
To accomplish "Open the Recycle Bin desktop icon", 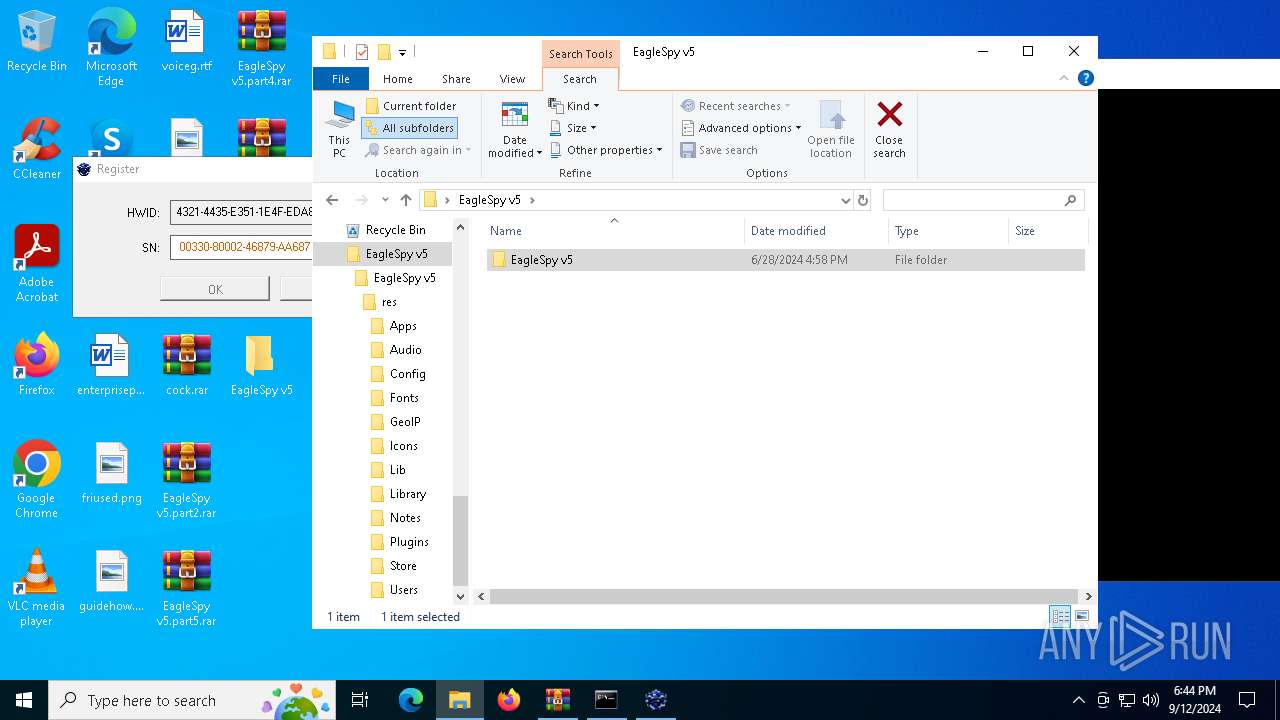I will coord(36,40).
